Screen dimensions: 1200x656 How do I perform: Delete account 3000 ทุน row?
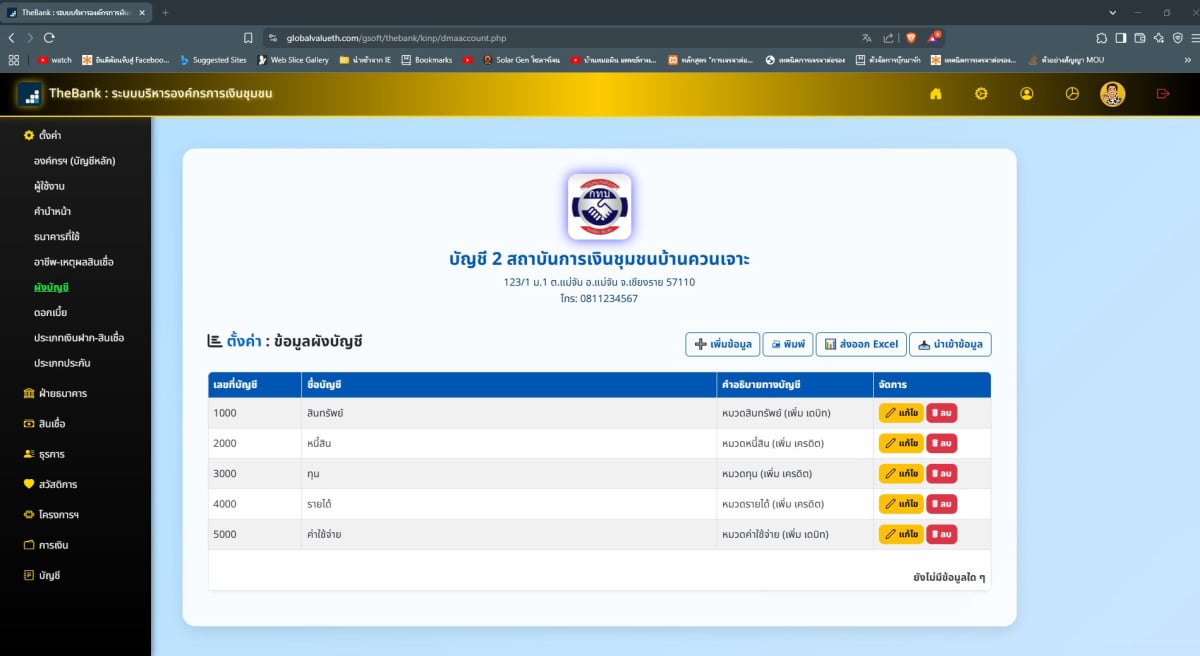coord(941,473)
